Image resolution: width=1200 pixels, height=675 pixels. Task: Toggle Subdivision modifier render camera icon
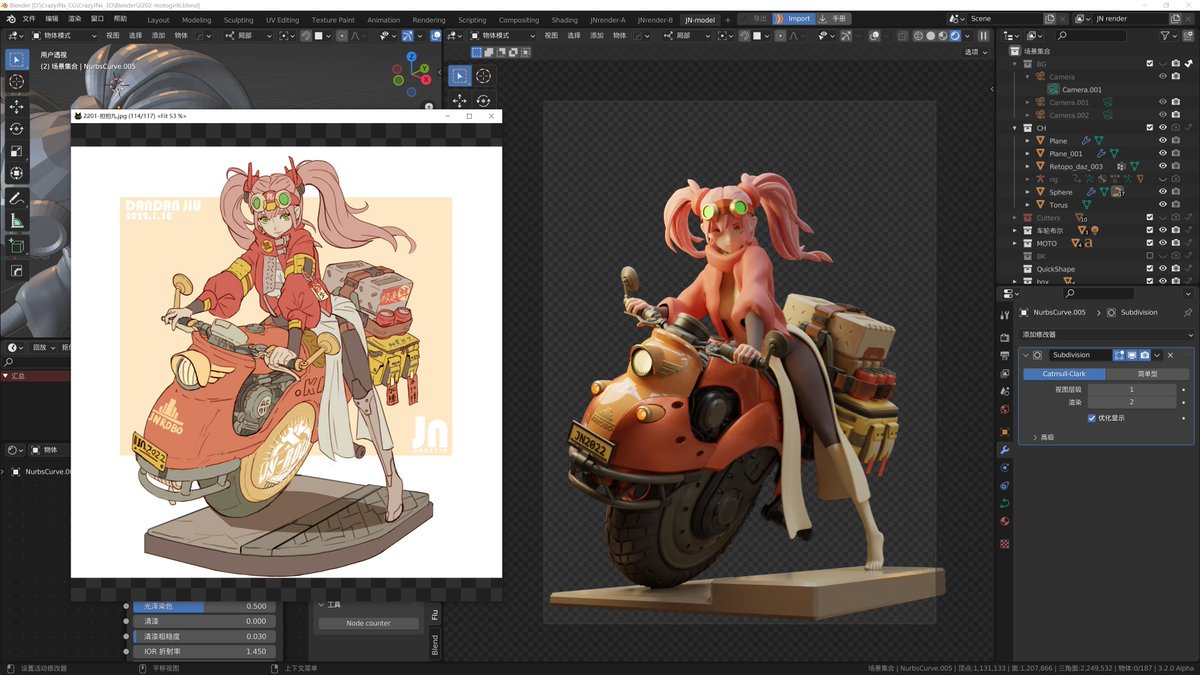tap(1145, 355)
